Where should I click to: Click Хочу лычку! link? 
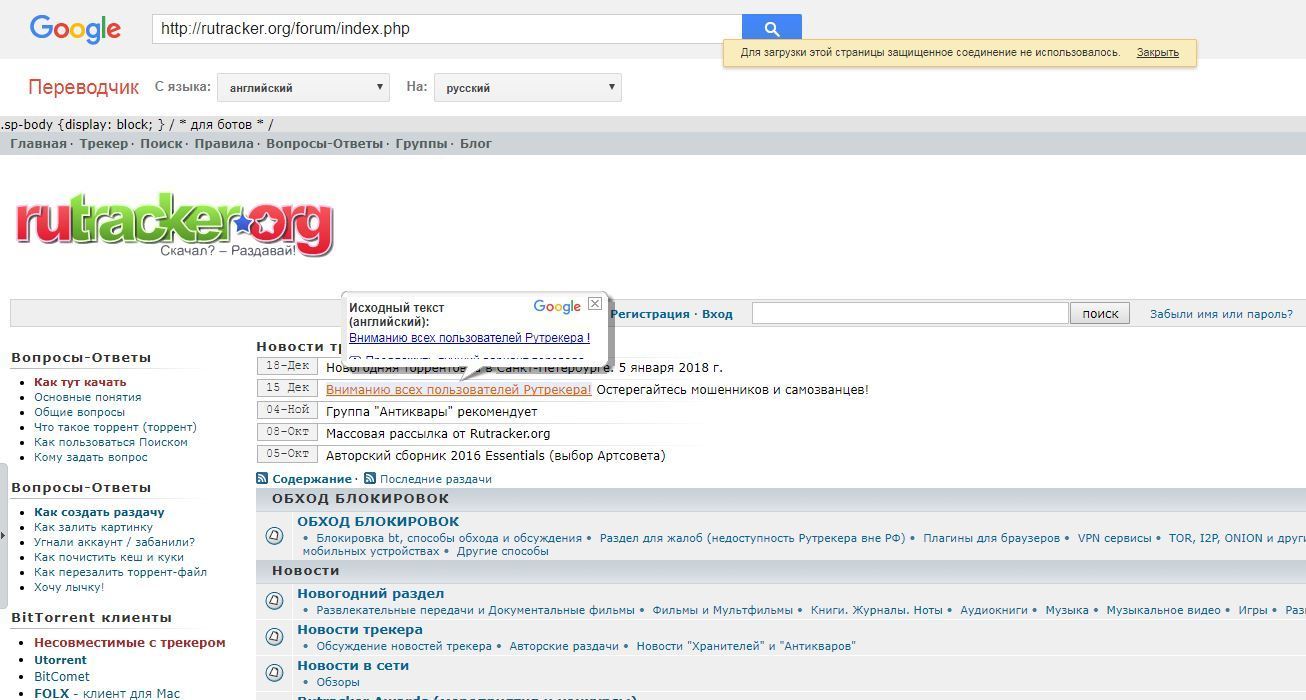pyautogui.click(x=69, y=587)
